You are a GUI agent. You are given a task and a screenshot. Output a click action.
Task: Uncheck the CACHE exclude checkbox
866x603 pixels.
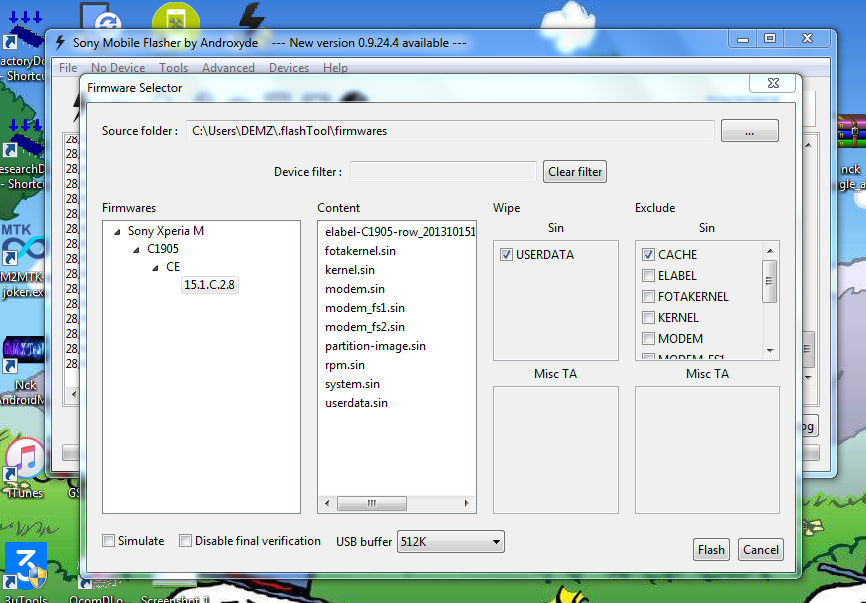(648, 255)
